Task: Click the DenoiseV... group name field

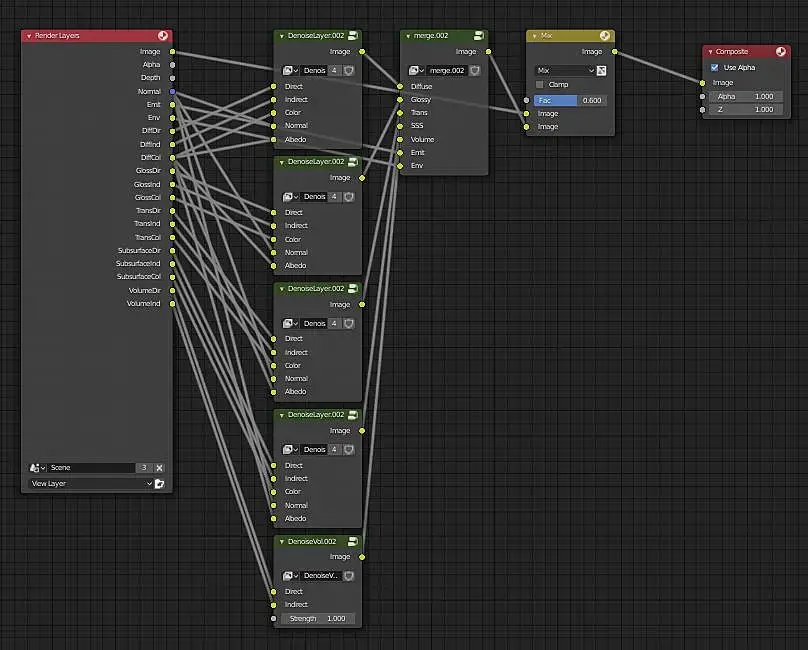Action: point(322,576)
